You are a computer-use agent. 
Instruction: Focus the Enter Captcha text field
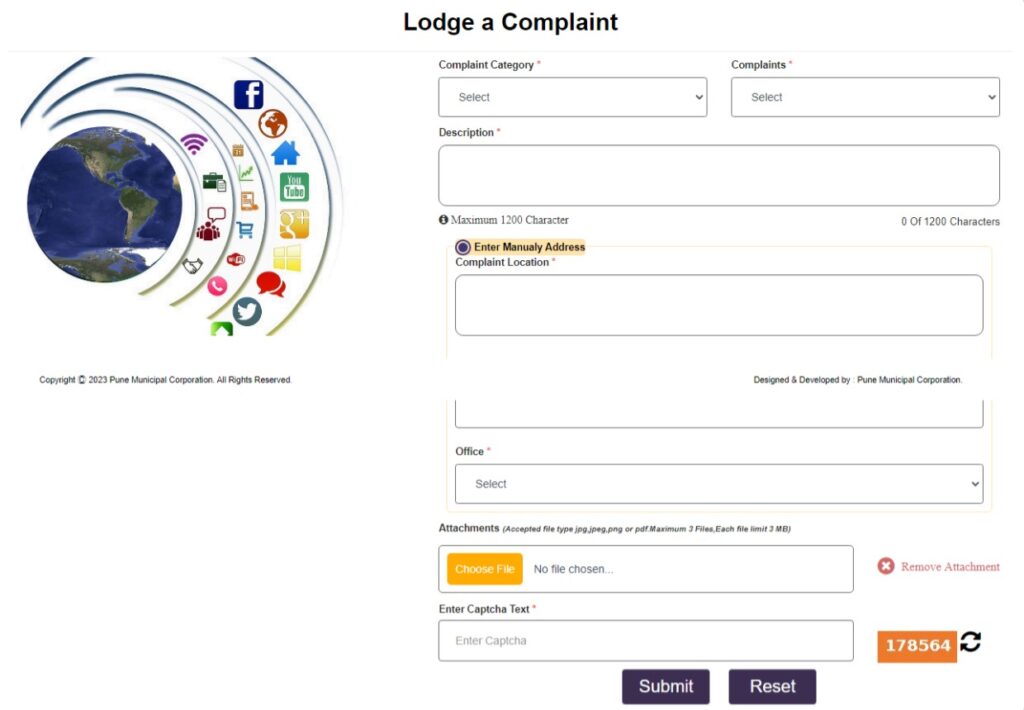click(645, 641)
